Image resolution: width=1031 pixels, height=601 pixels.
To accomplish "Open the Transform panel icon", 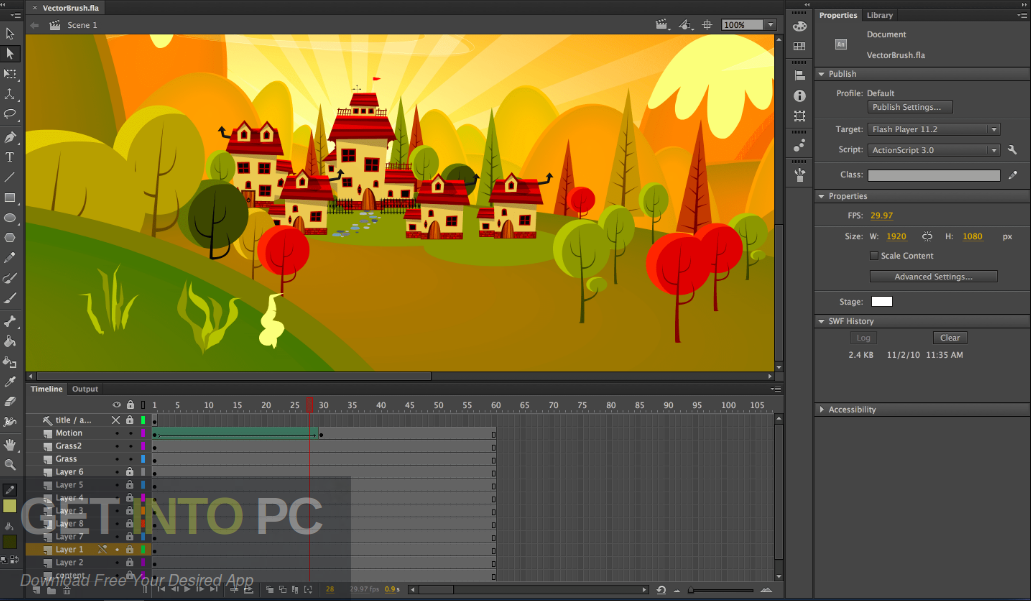I will click(x=800, y=116).
